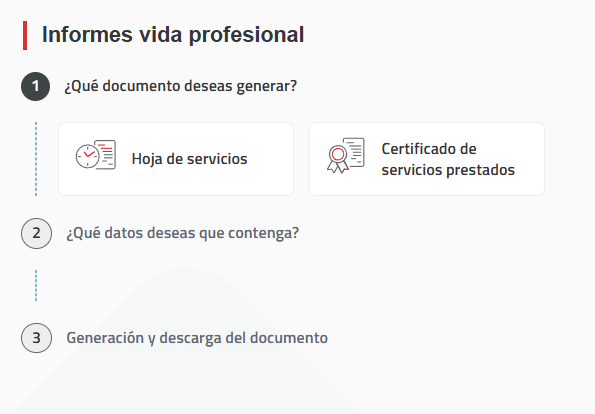Viewport: 595px width, 414px height.
Task: Open step ¿Qué documento deseas generar?
Action: 181,86
